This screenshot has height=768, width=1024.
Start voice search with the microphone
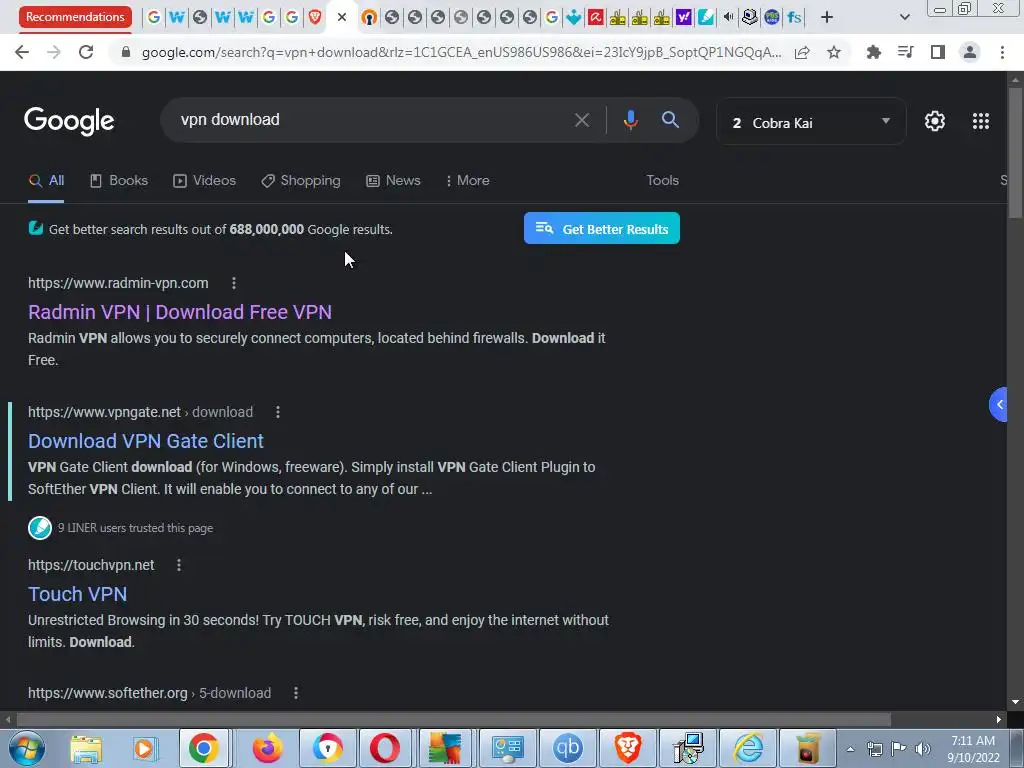630,120
